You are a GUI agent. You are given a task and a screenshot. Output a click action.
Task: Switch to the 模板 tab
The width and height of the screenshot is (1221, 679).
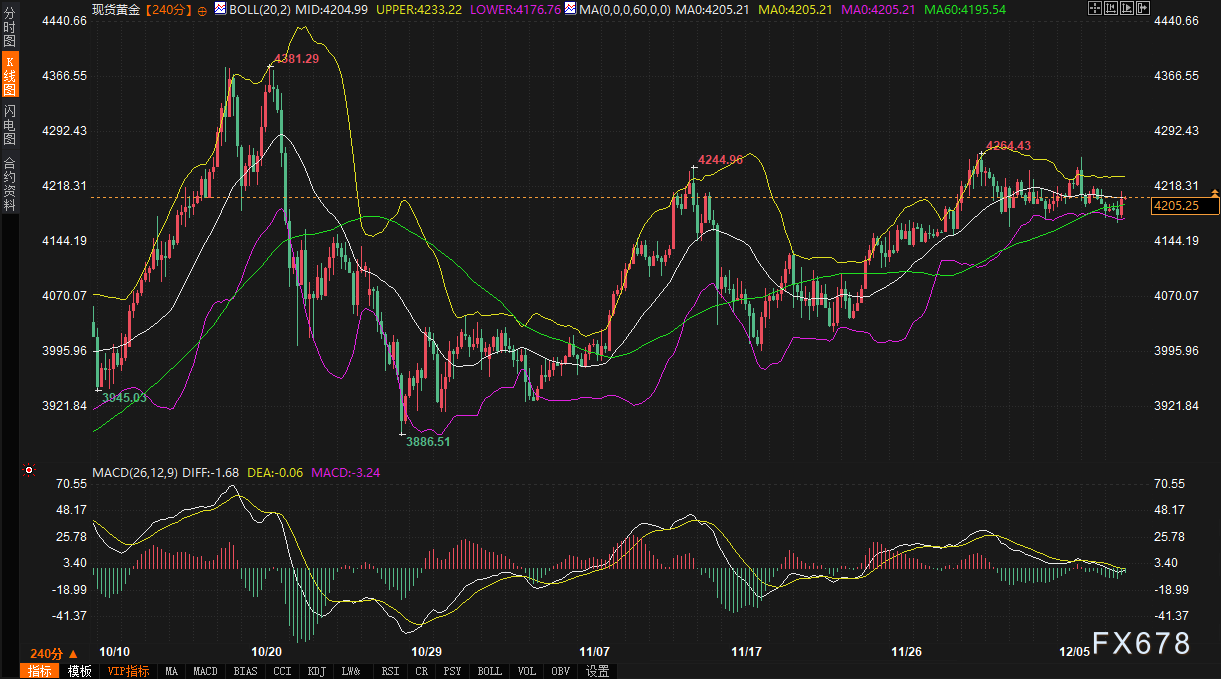[x=80, y=671]
